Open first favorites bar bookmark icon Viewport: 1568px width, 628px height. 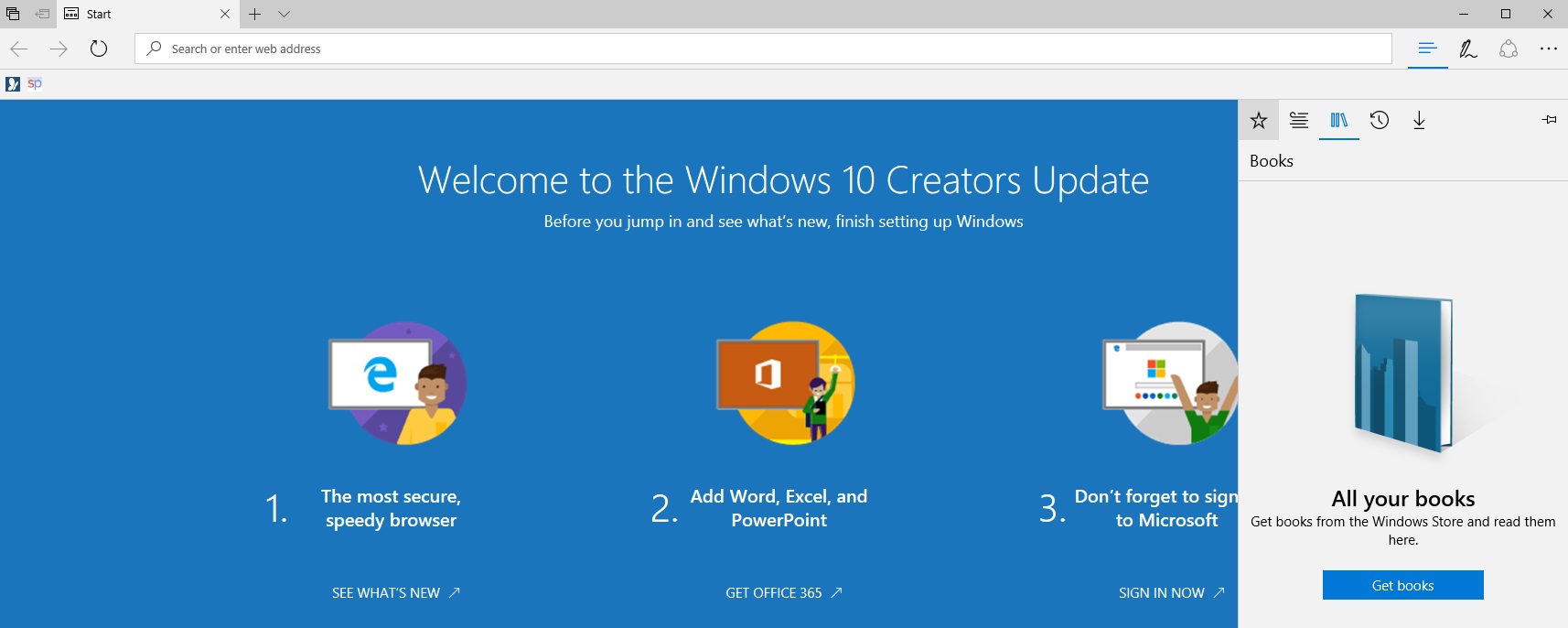[x=13, y=84]
